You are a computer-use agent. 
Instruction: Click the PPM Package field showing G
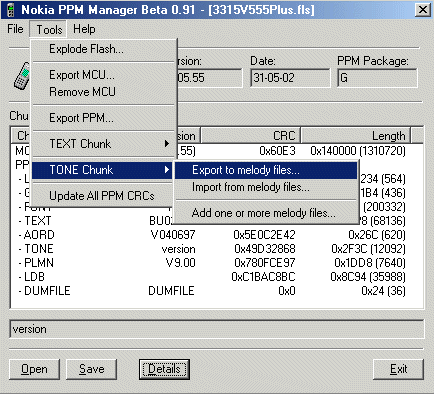377,78
